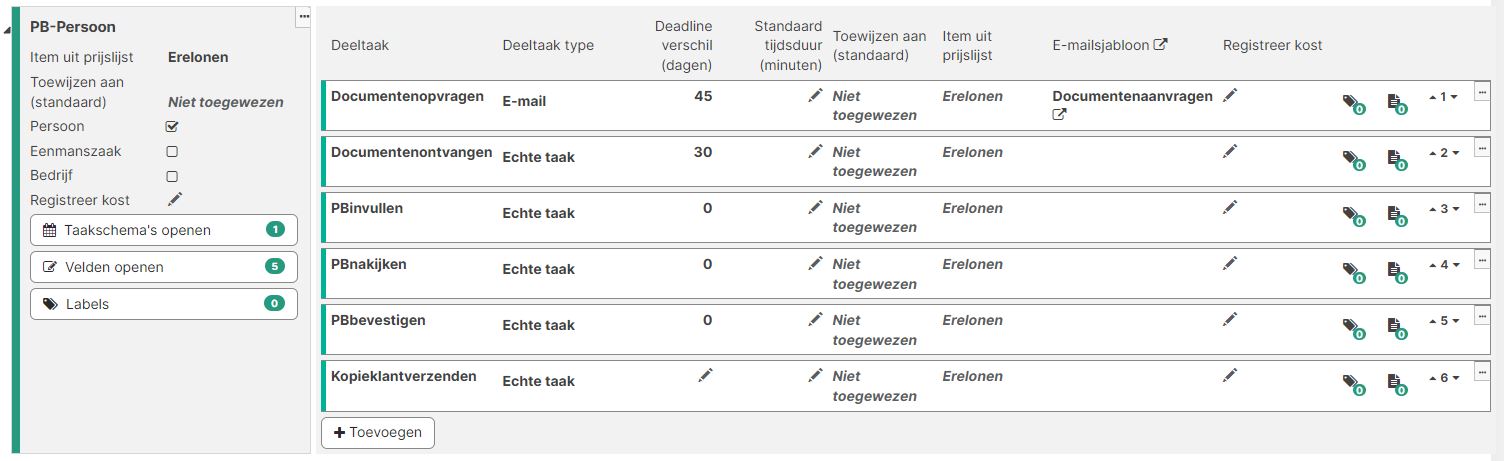Collapse the PB-Persoon tree triangle
Screen dimensions: 1504x461
(x=7, y=30)
